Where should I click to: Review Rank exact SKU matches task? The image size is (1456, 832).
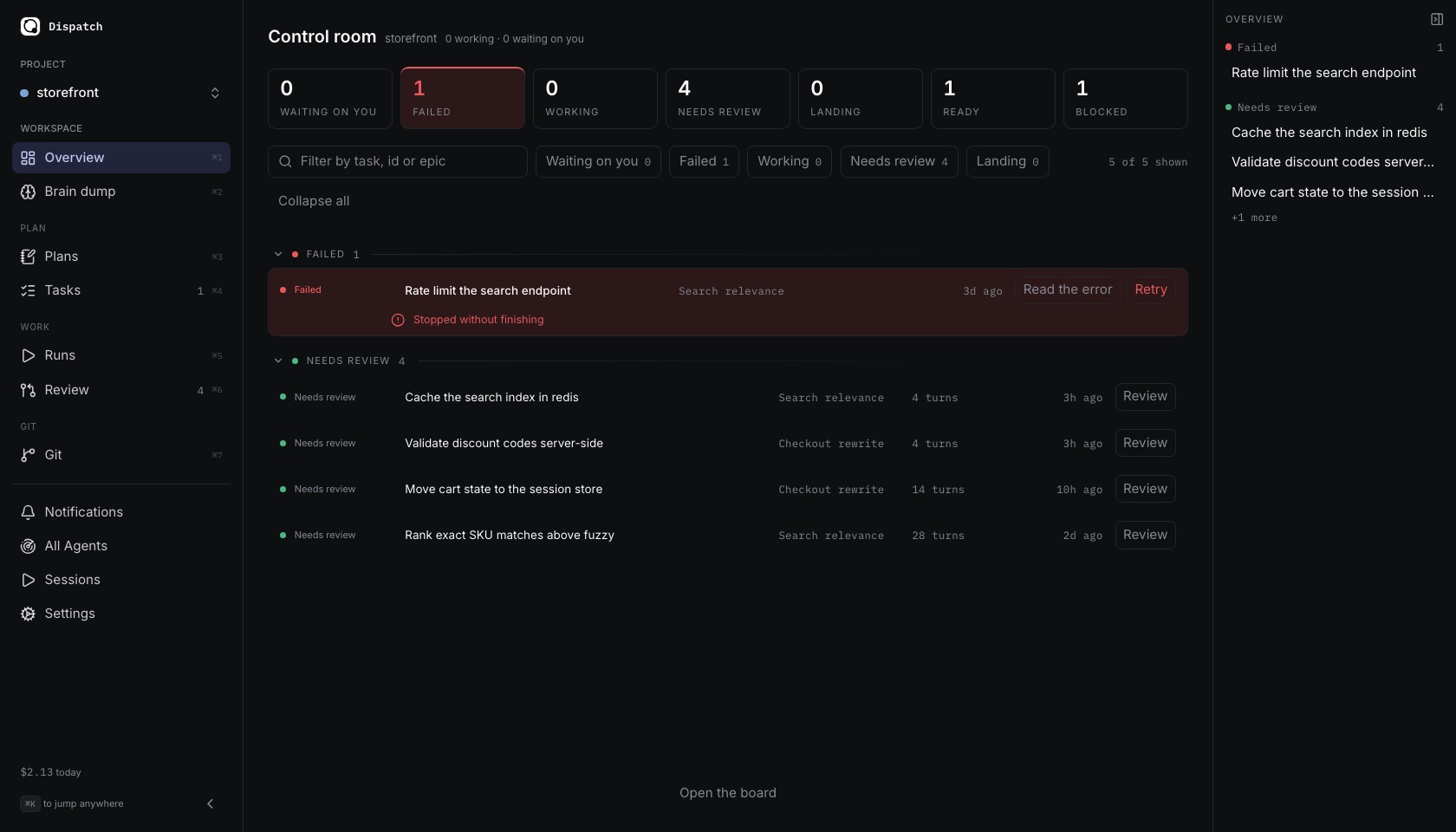point(1145,535)
